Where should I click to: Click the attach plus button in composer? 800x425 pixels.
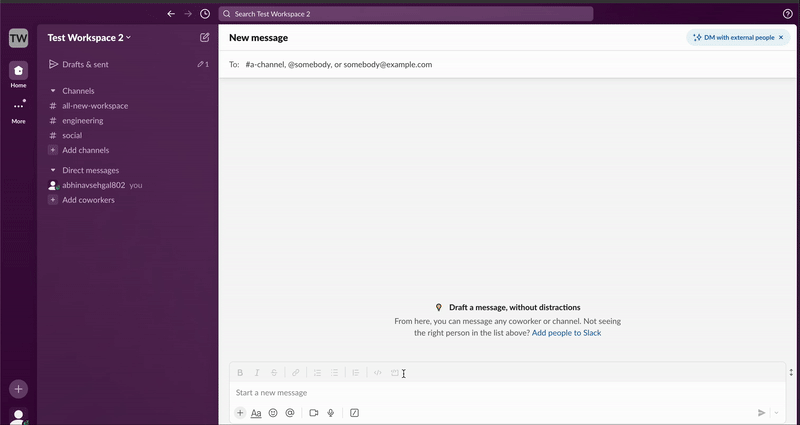[240, 413]
